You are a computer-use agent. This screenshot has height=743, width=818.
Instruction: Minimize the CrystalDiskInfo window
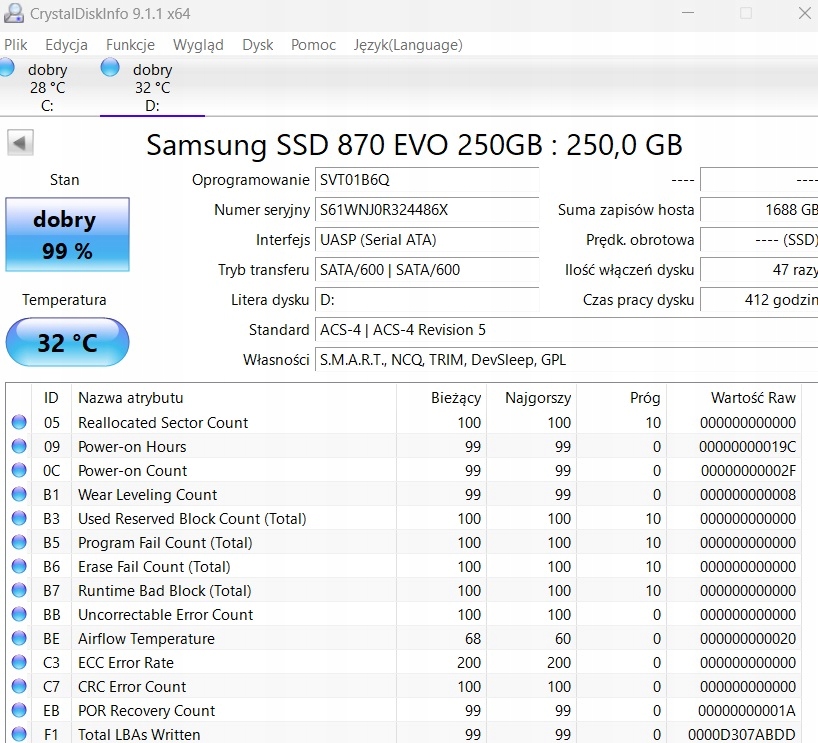[688, 13]
